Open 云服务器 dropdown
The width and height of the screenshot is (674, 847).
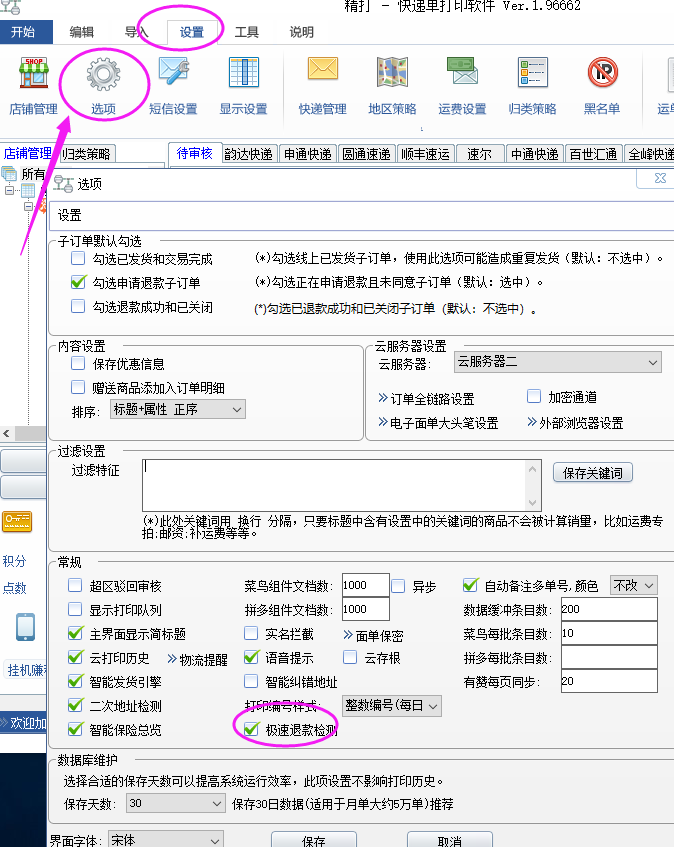[558, 362]
